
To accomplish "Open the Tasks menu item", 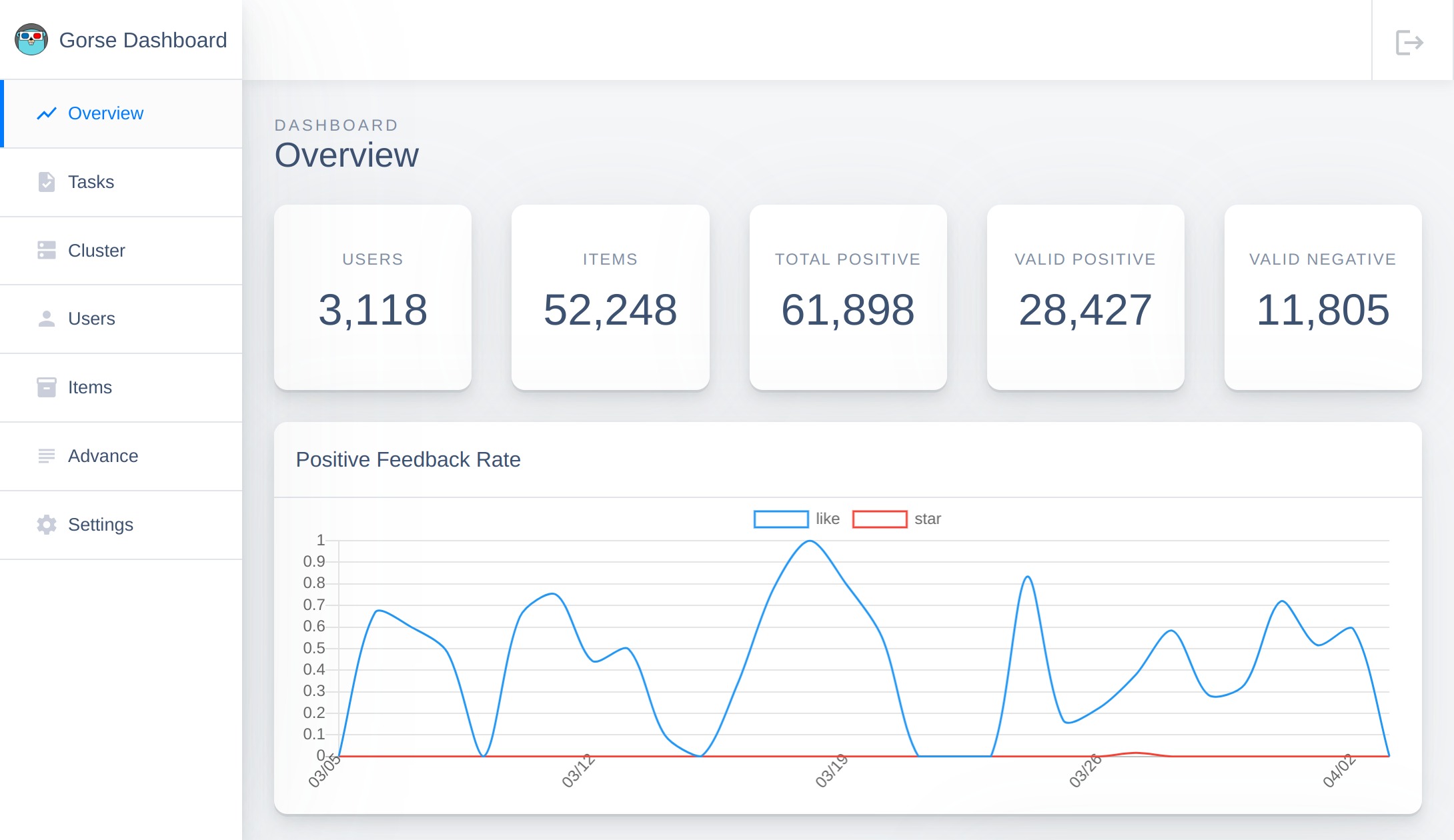I will point(91,182).
